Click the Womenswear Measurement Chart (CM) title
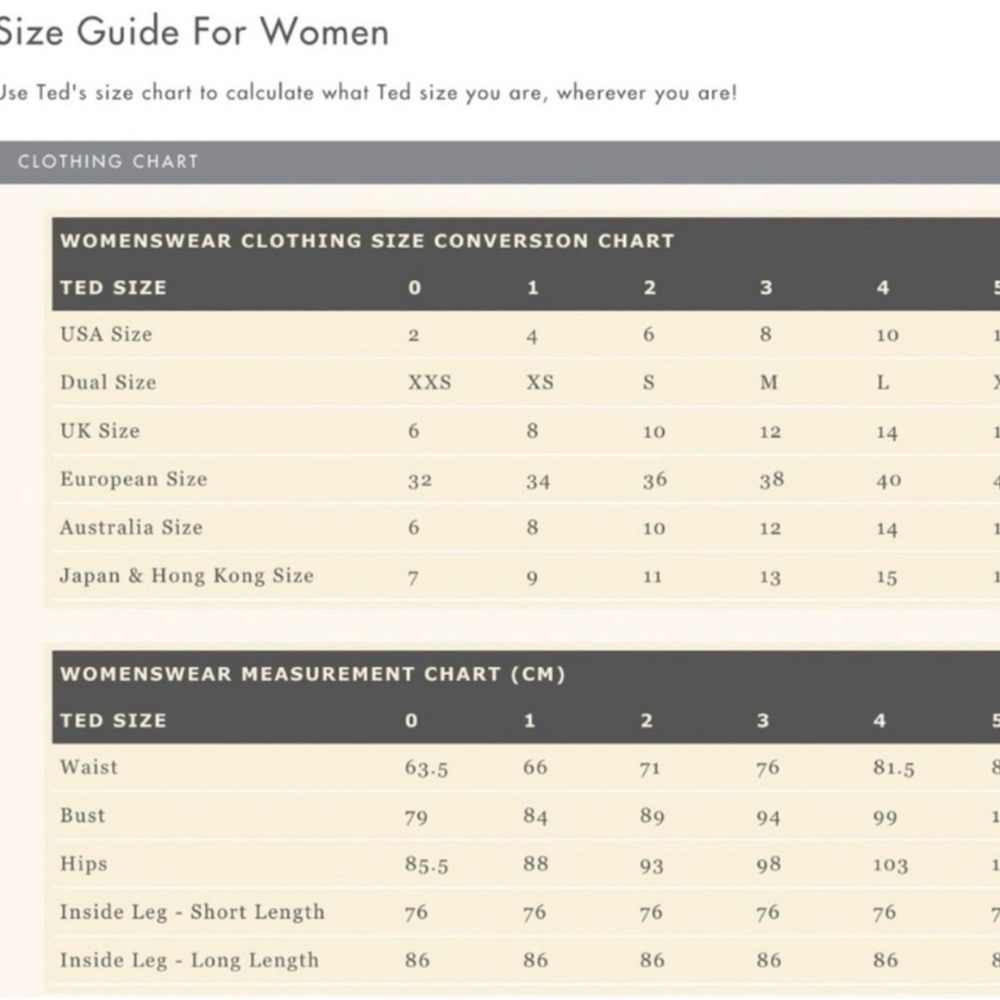This screenshot has height=1000, width=1000. point(312,674)
